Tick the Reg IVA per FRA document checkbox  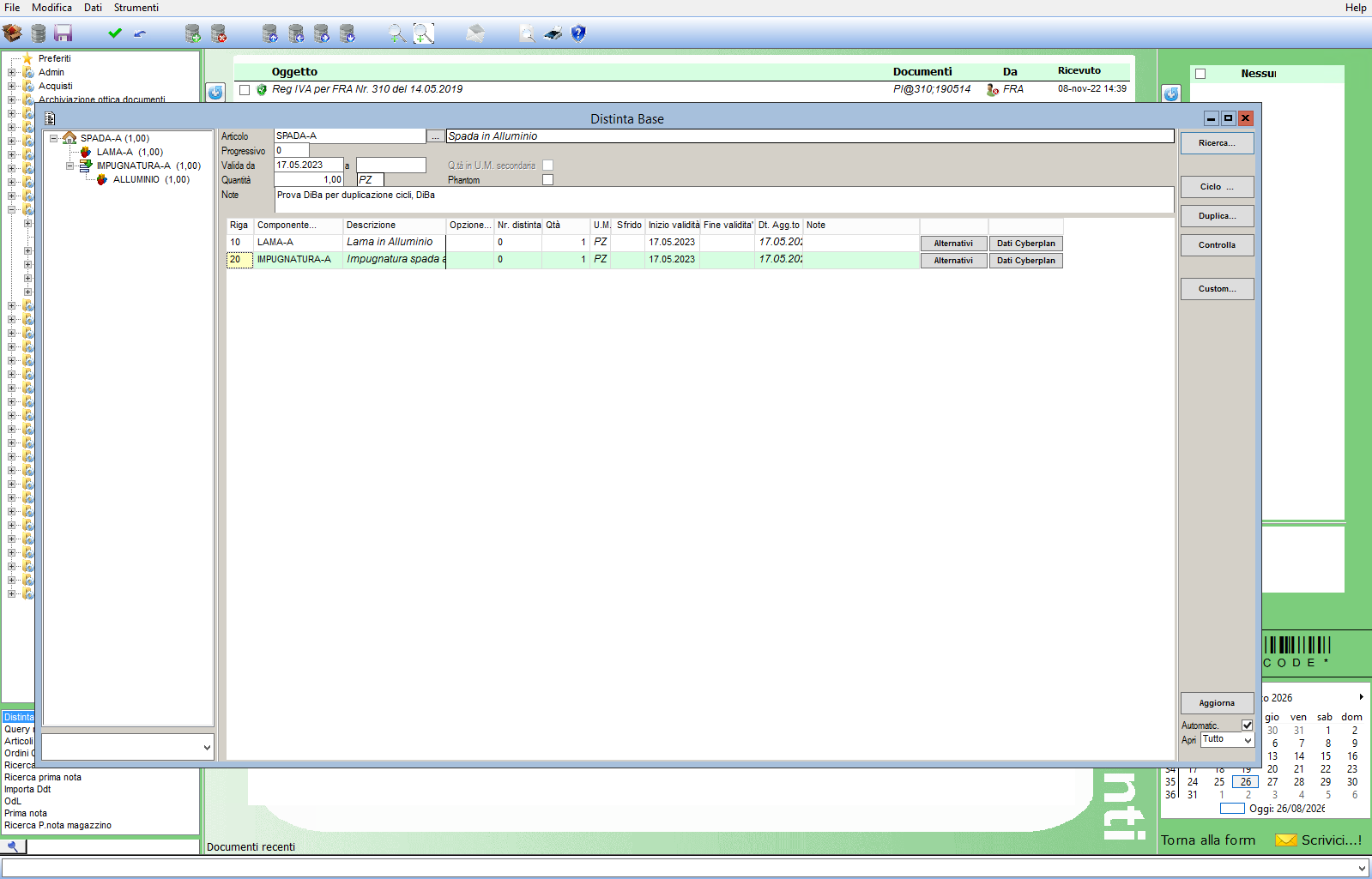point(245,89)
